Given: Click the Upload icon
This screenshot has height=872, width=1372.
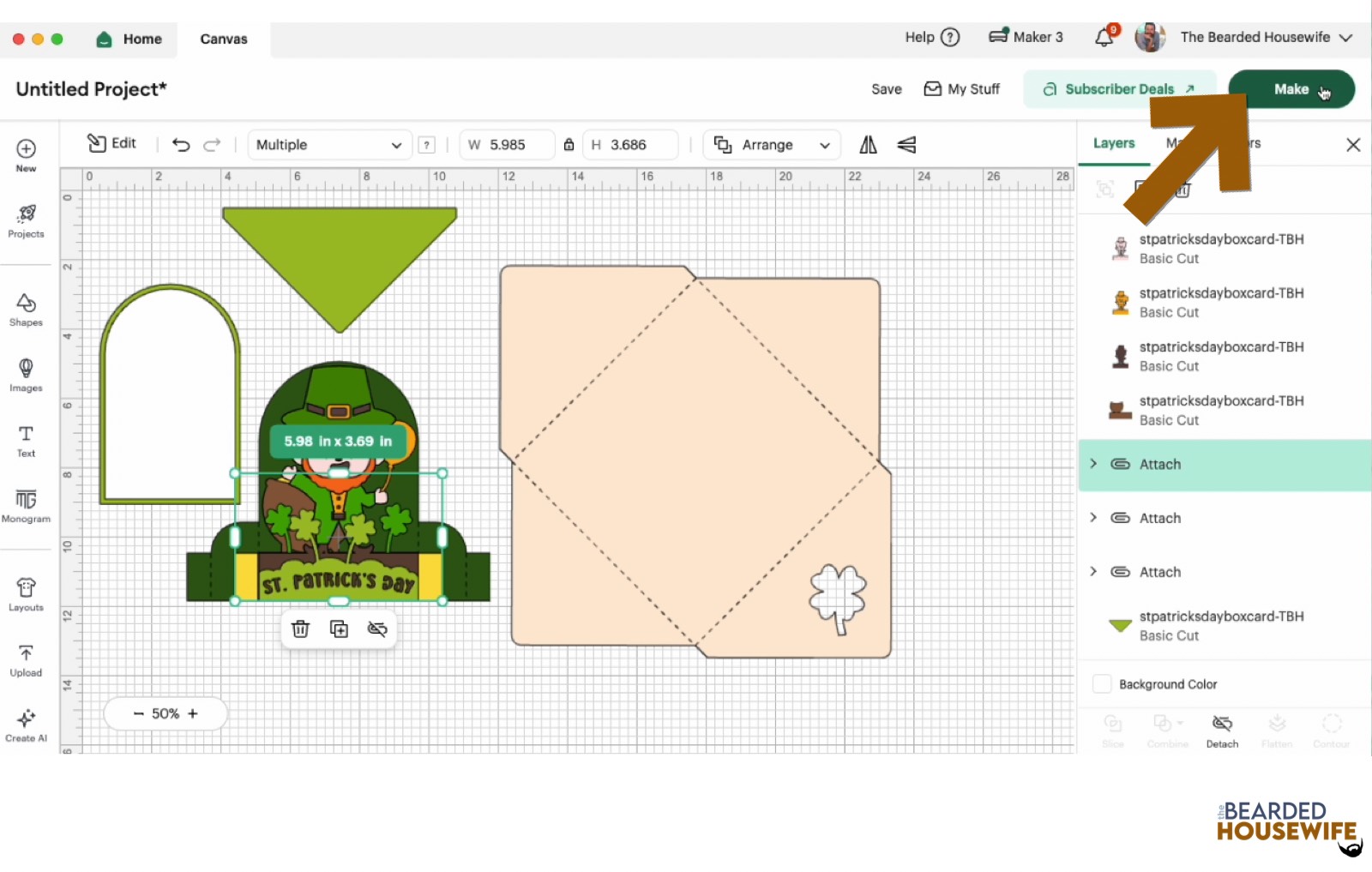Looking at the screenshot, I should [26, 660].
